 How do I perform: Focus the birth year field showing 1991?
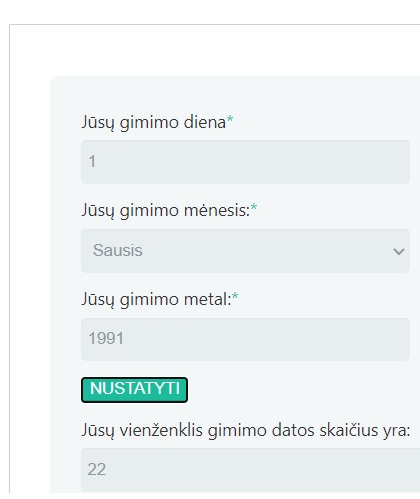[x=245, y=339]
